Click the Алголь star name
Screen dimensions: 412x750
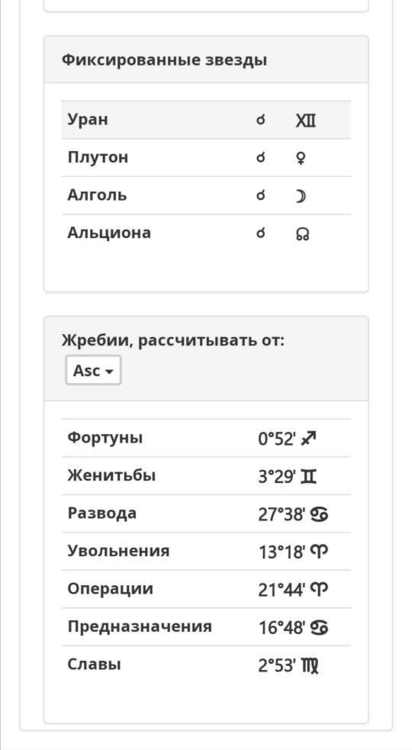coord(97,195)
